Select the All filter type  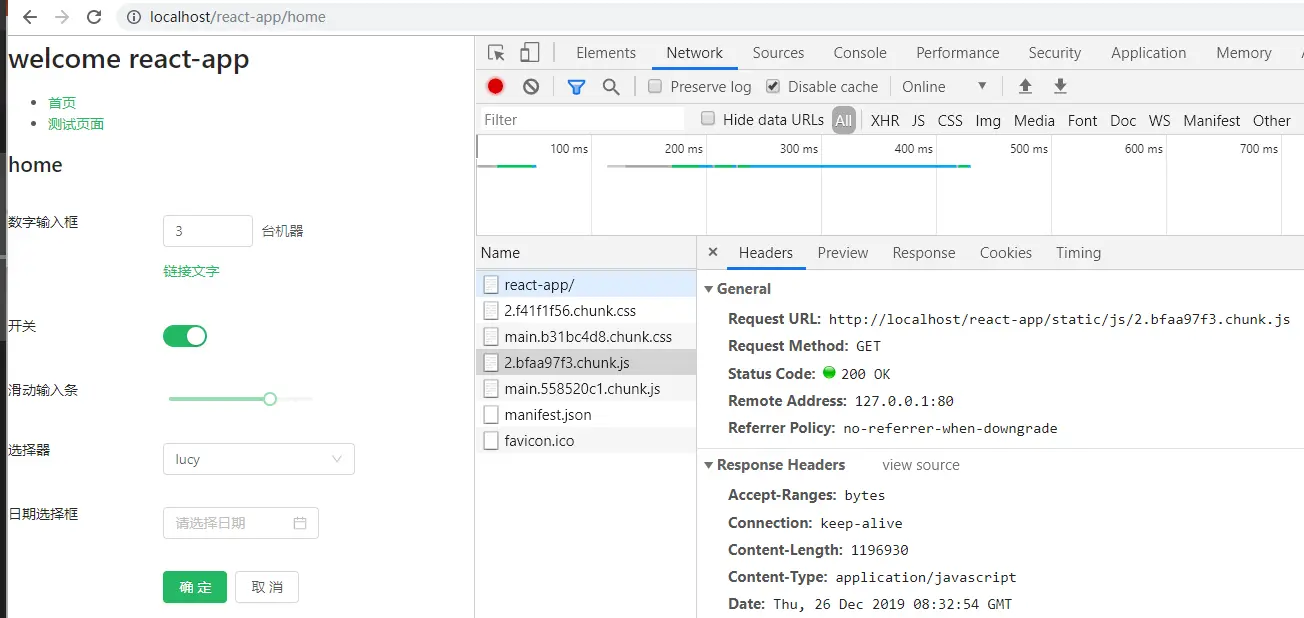tap(844, 120)
